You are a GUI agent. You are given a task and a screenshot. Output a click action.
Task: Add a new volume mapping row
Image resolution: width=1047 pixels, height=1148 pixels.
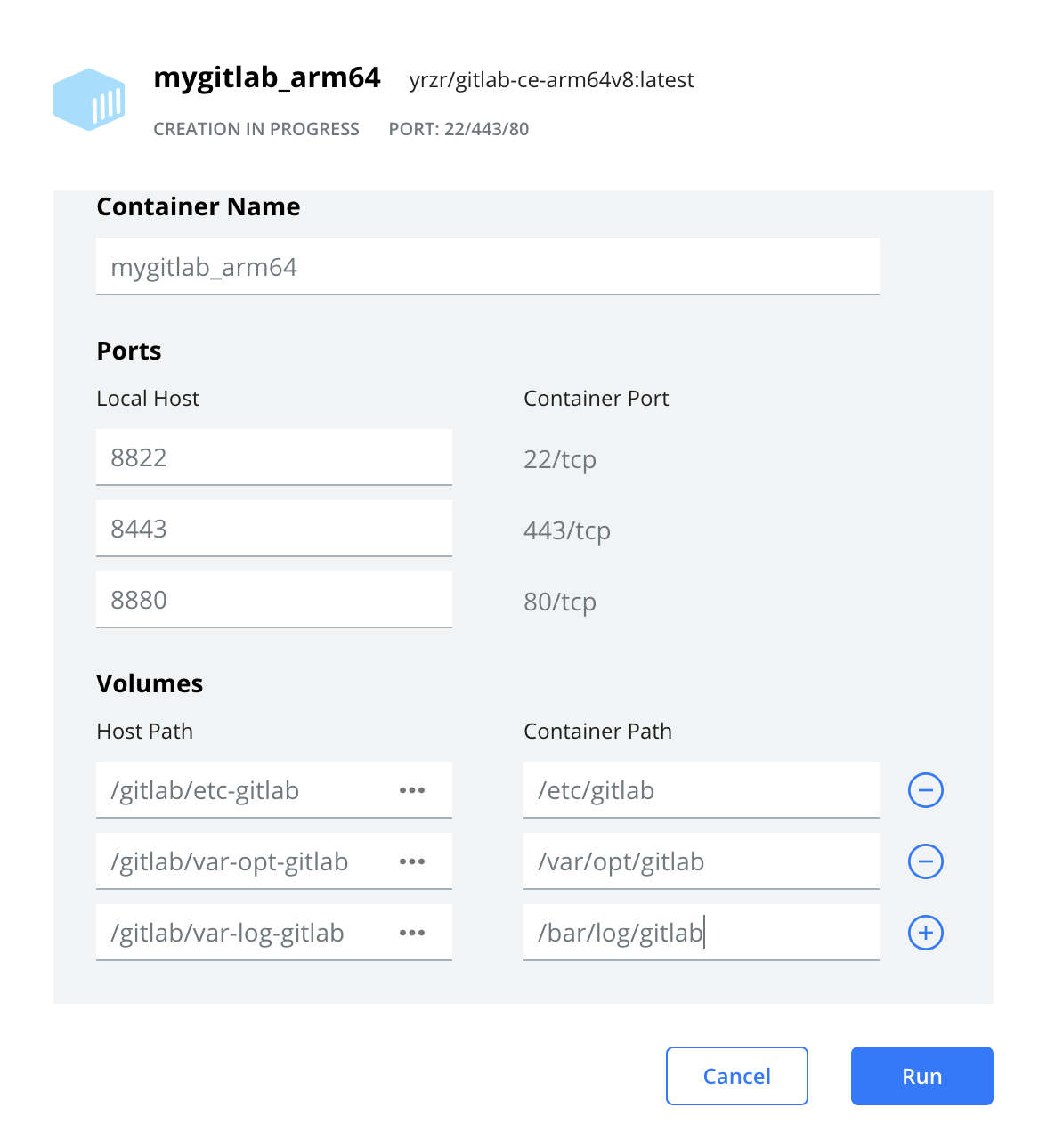925,933
